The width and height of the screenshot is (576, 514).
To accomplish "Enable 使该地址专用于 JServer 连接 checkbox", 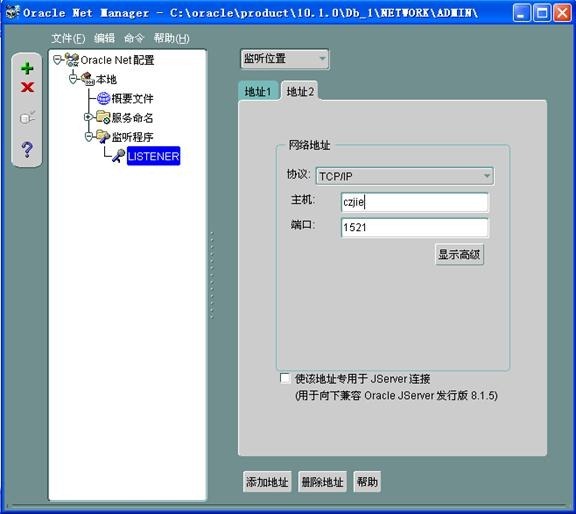I will [x=285, y=378].
